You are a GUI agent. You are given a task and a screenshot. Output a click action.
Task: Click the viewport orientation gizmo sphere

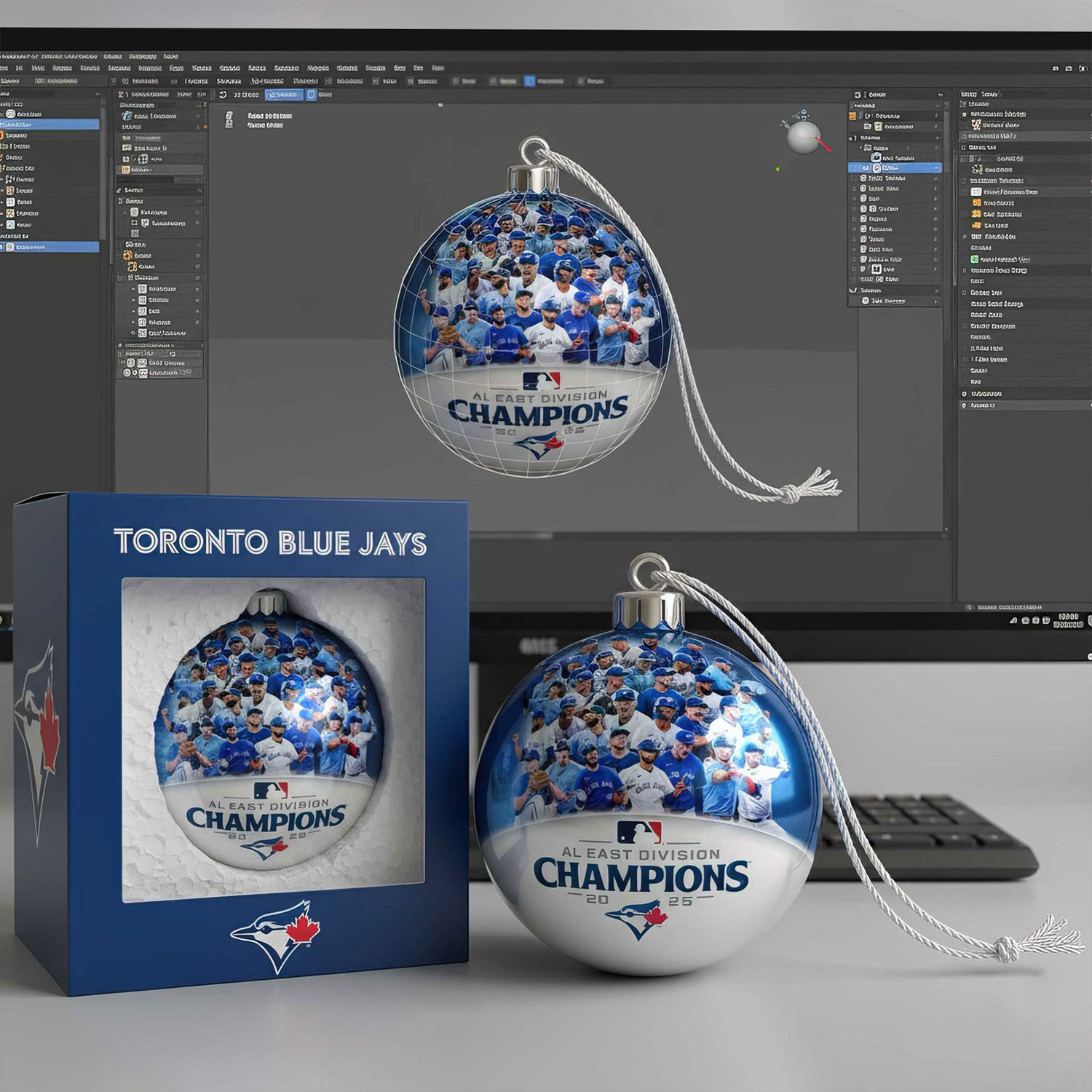tap(804, 137)
